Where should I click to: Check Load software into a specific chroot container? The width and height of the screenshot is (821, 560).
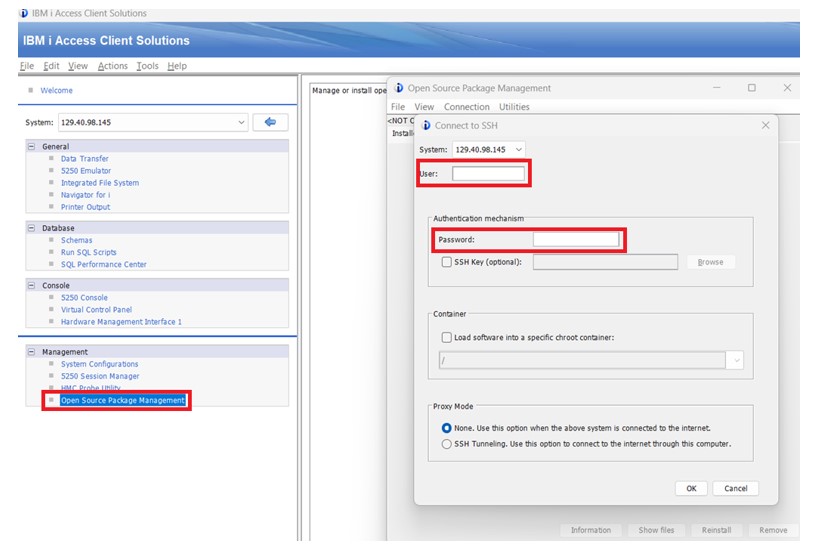(x=447, y=337)
